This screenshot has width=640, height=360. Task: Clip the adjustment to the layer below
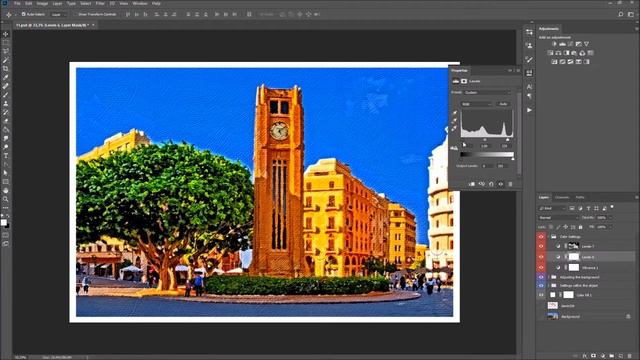click(472, 184)
